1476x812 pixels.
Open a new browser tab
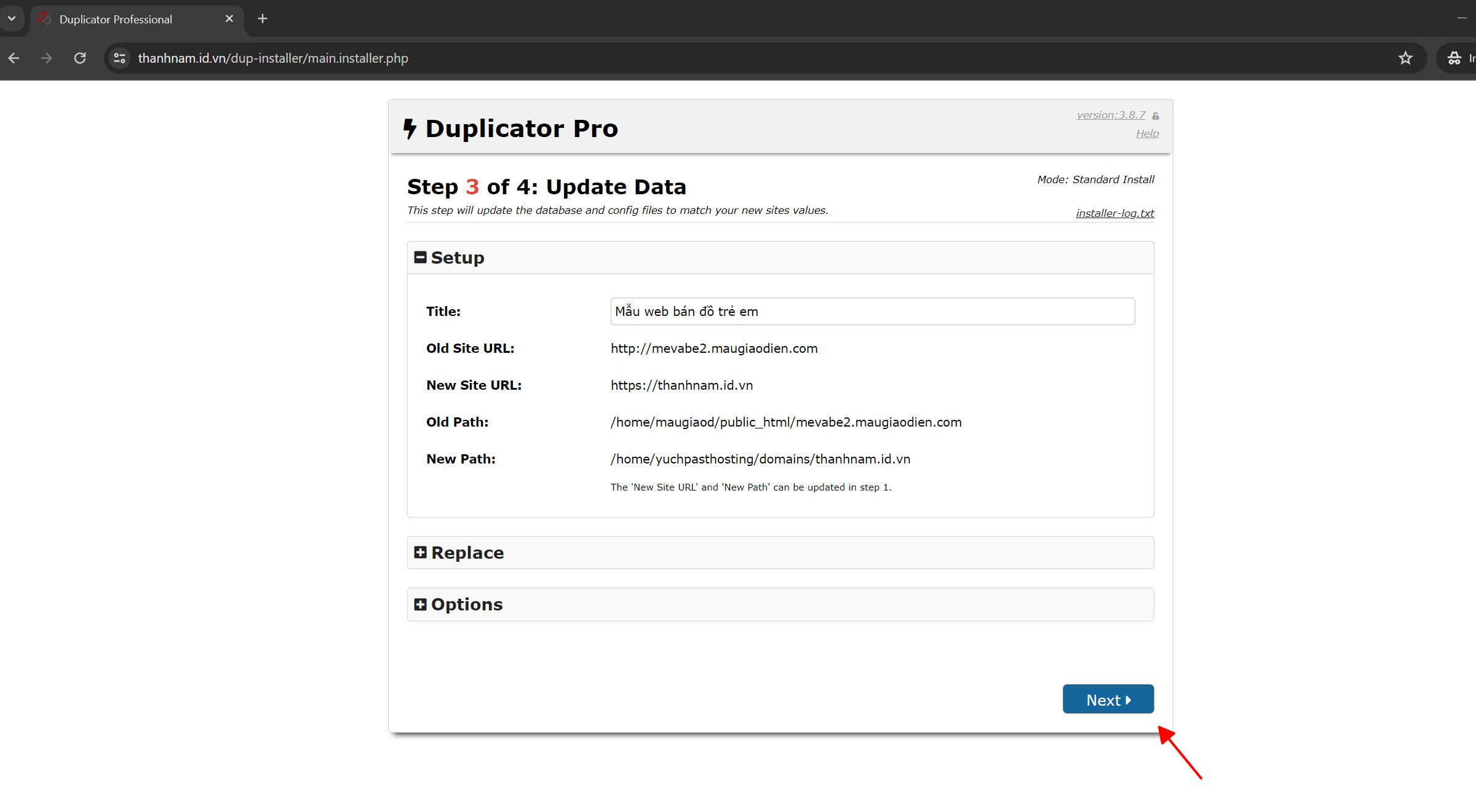pos(263,19)
